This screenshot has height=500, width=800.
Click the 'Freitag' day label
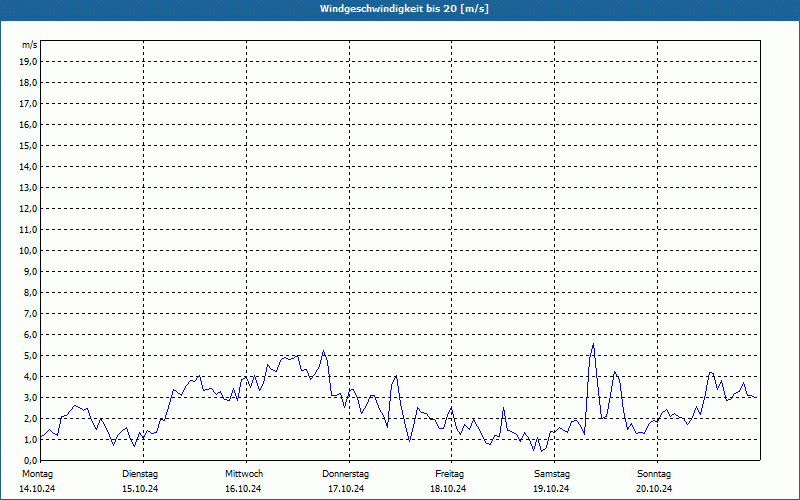pos(449,474)
